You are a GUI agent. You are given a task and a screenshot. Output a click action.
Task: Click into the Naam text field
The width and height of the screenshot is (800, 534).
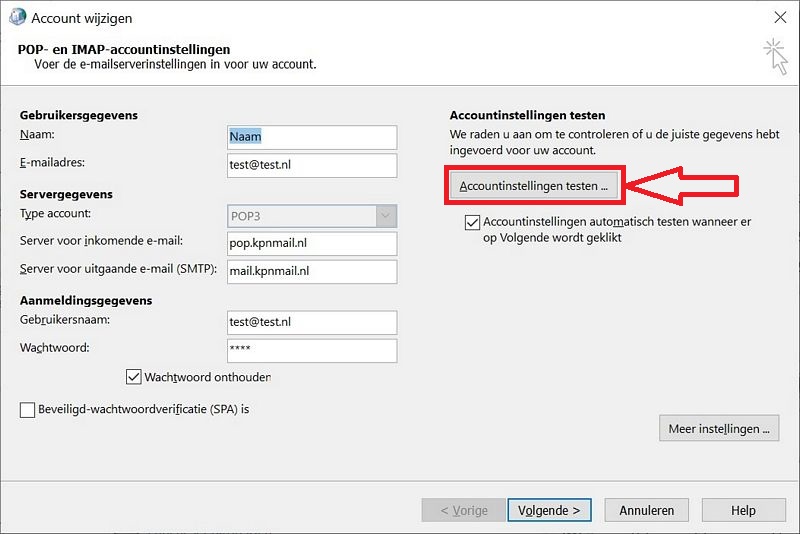[x=312, y=137]
